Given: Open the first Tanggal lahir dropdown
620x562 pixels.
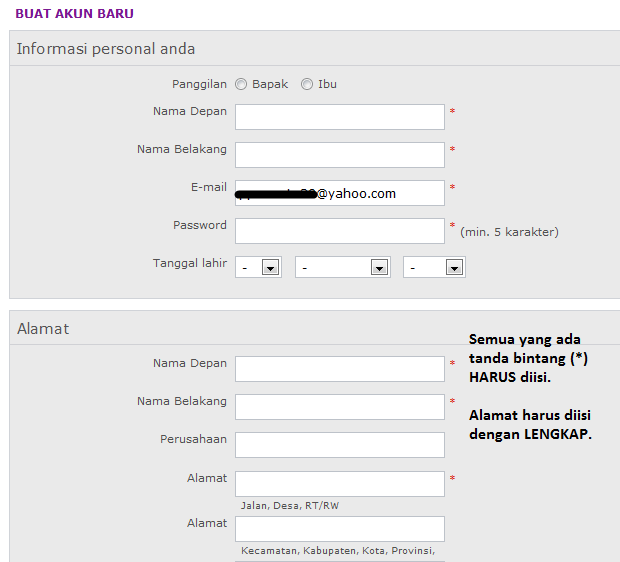Looking at the screenshot, I should 258,267.
